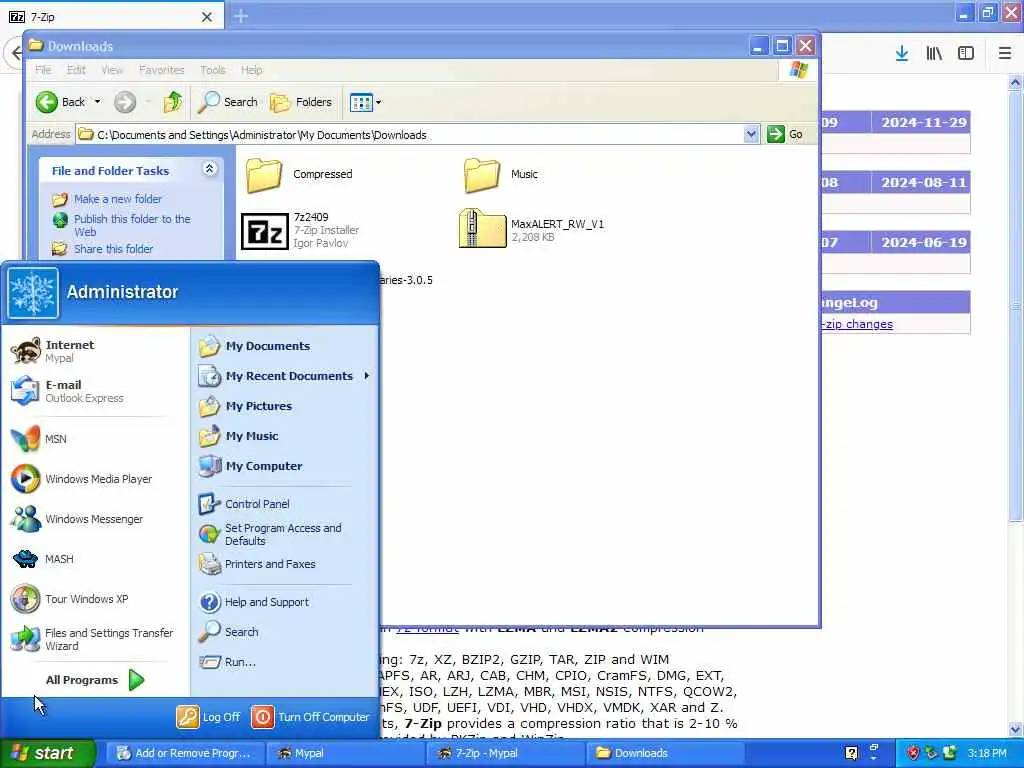Click Turn Off Computer button
Viewport: 1024px width, 768px height.
(x=310, y=717)
